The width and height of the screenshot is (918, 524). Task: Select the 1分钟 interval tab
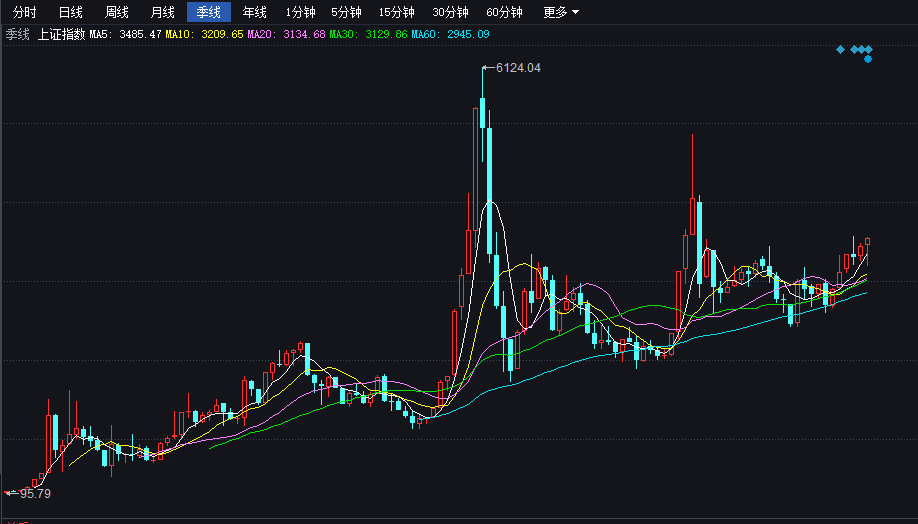click(300, 12)
